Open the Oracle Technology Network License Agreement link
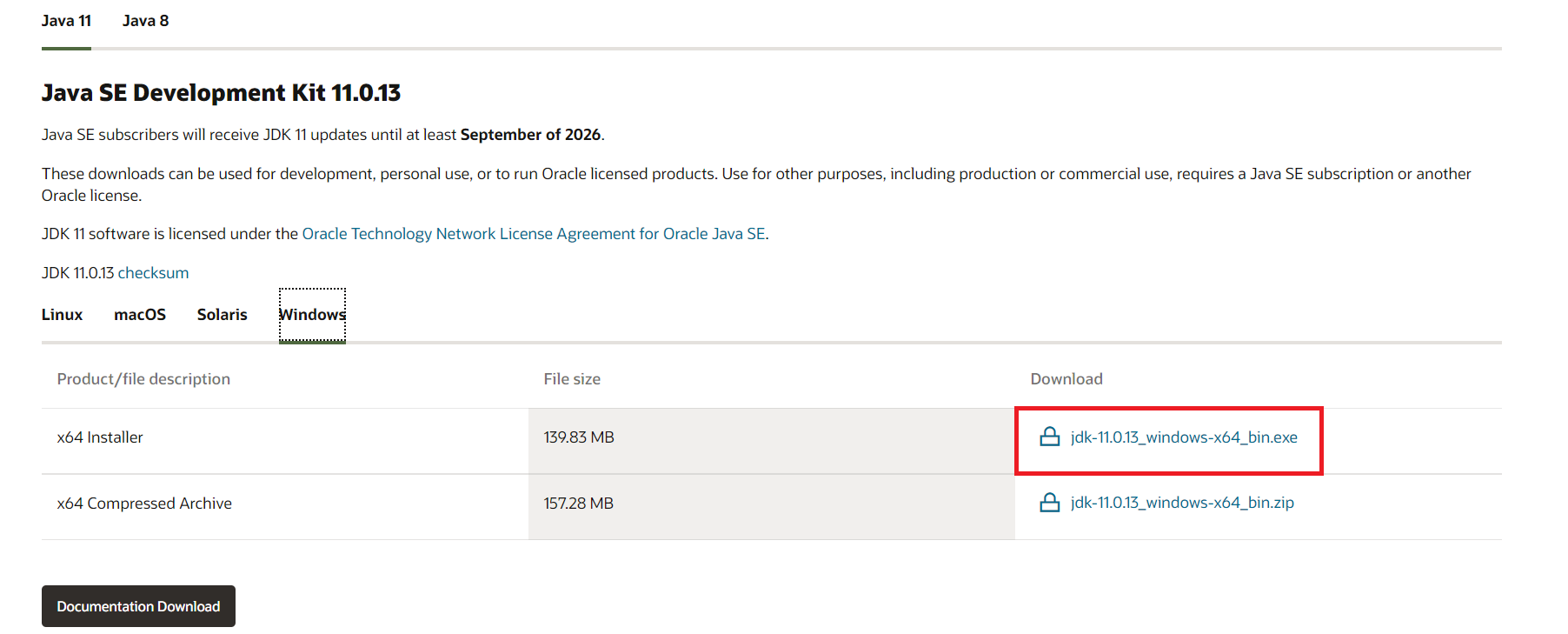Viewport: 1568px width, 634px height. pos(534,234)
